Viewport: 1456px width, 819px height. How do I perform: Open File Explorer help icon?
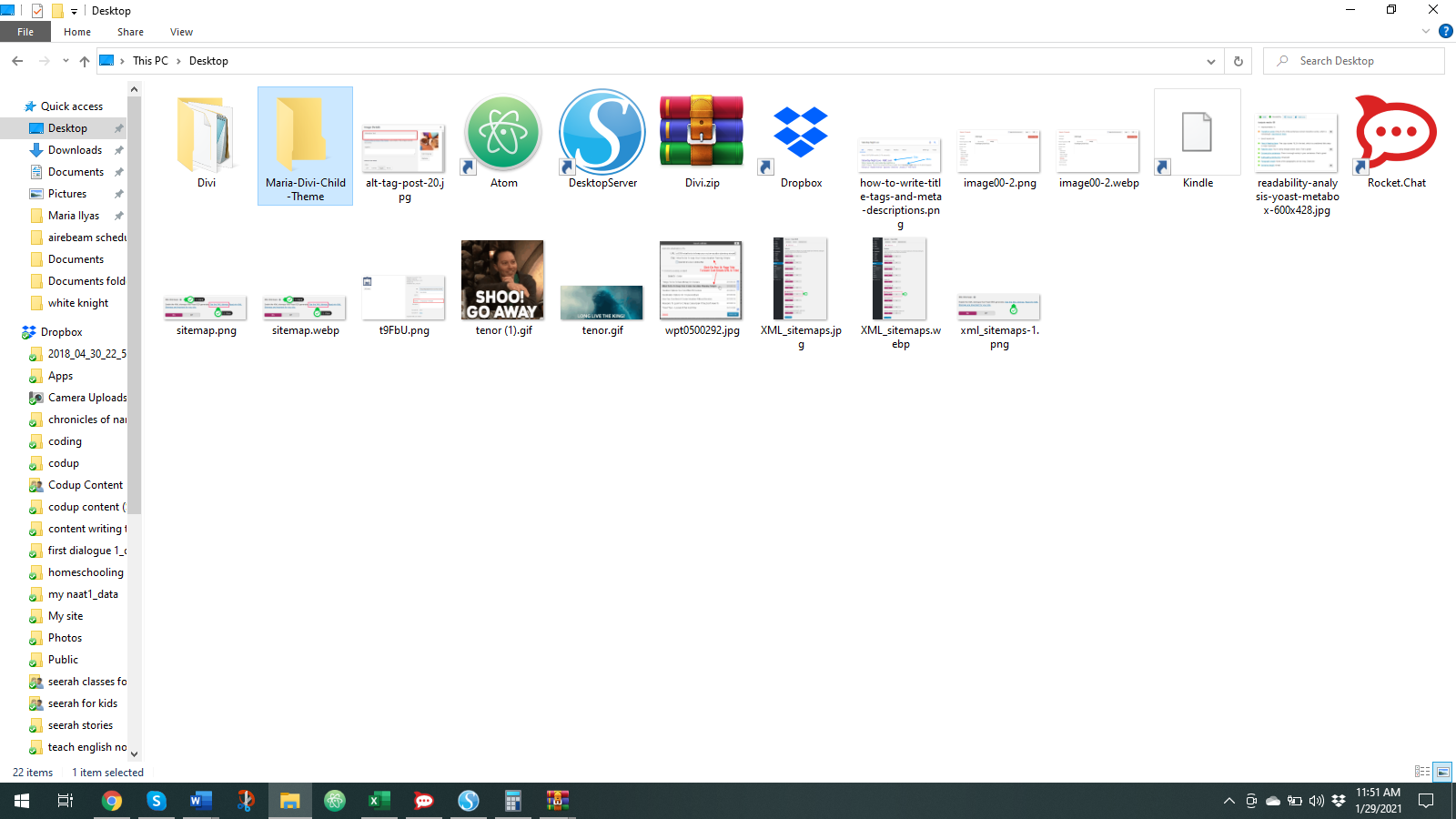(x=1445, y=31)
